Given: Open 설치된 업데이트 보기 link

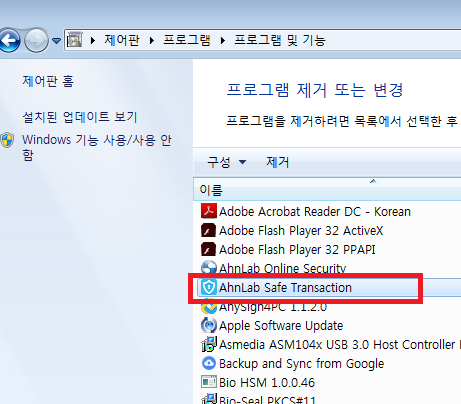Looking at the screenshot, I should point(80,117).
